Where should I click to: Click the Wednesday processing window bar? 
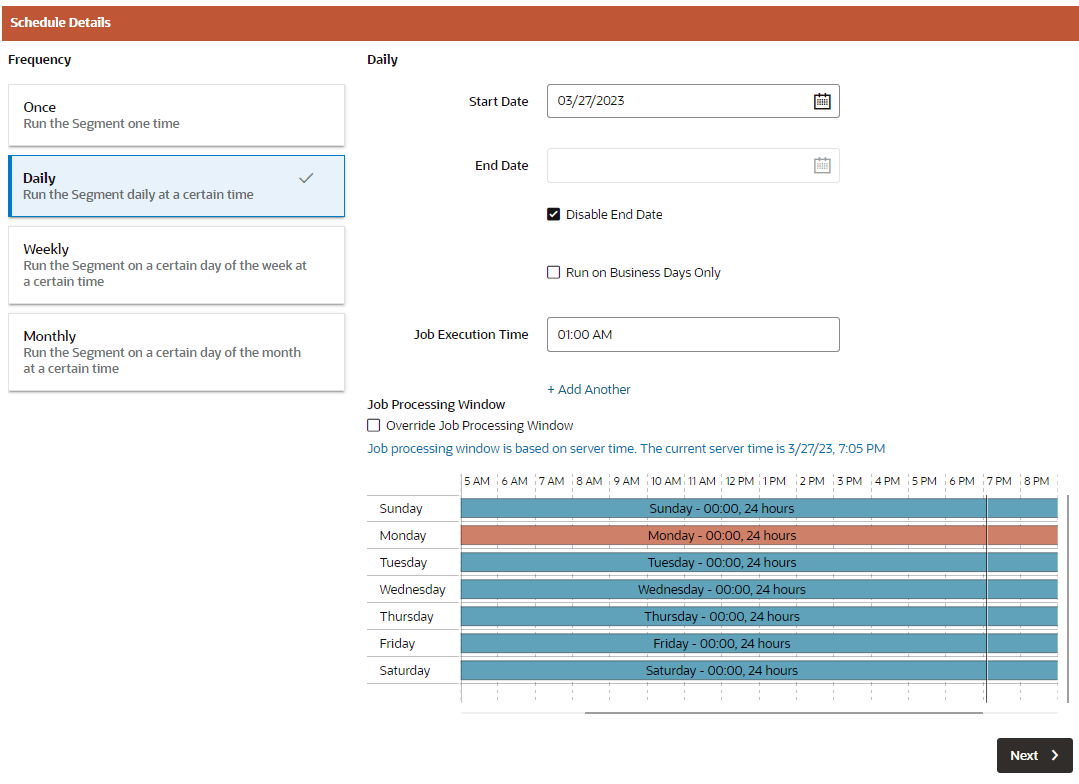tap(759, 589)
